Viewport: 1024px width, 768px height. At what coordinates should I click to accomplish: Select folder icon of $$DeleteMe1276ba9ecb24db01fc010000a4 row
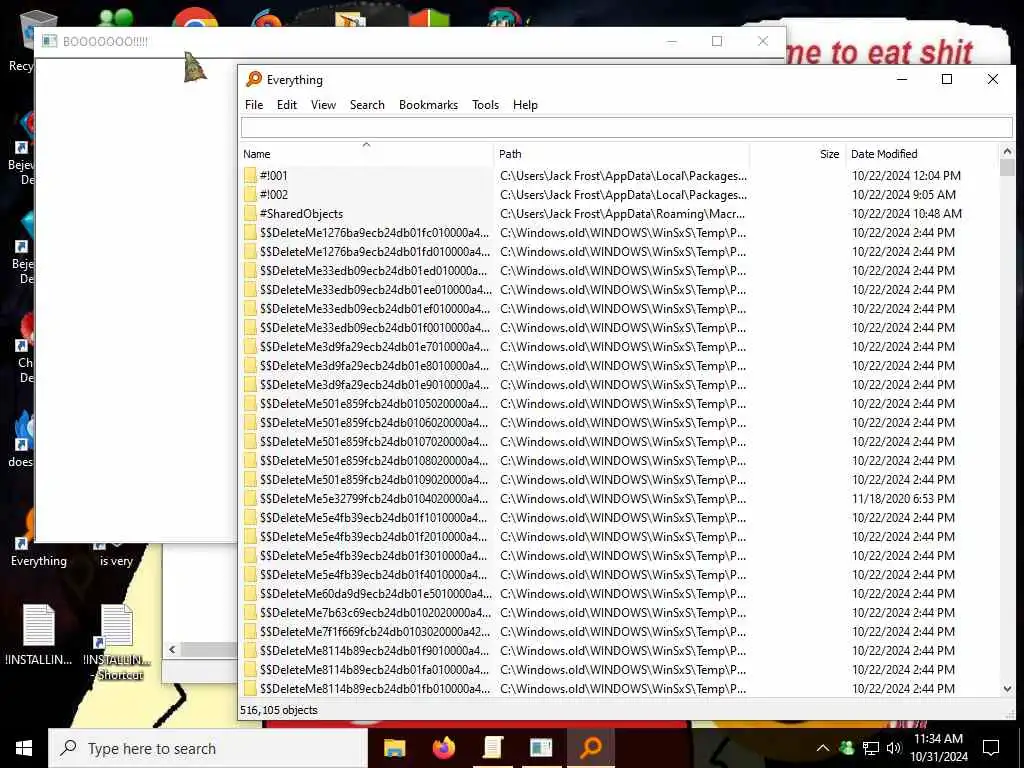250,232
